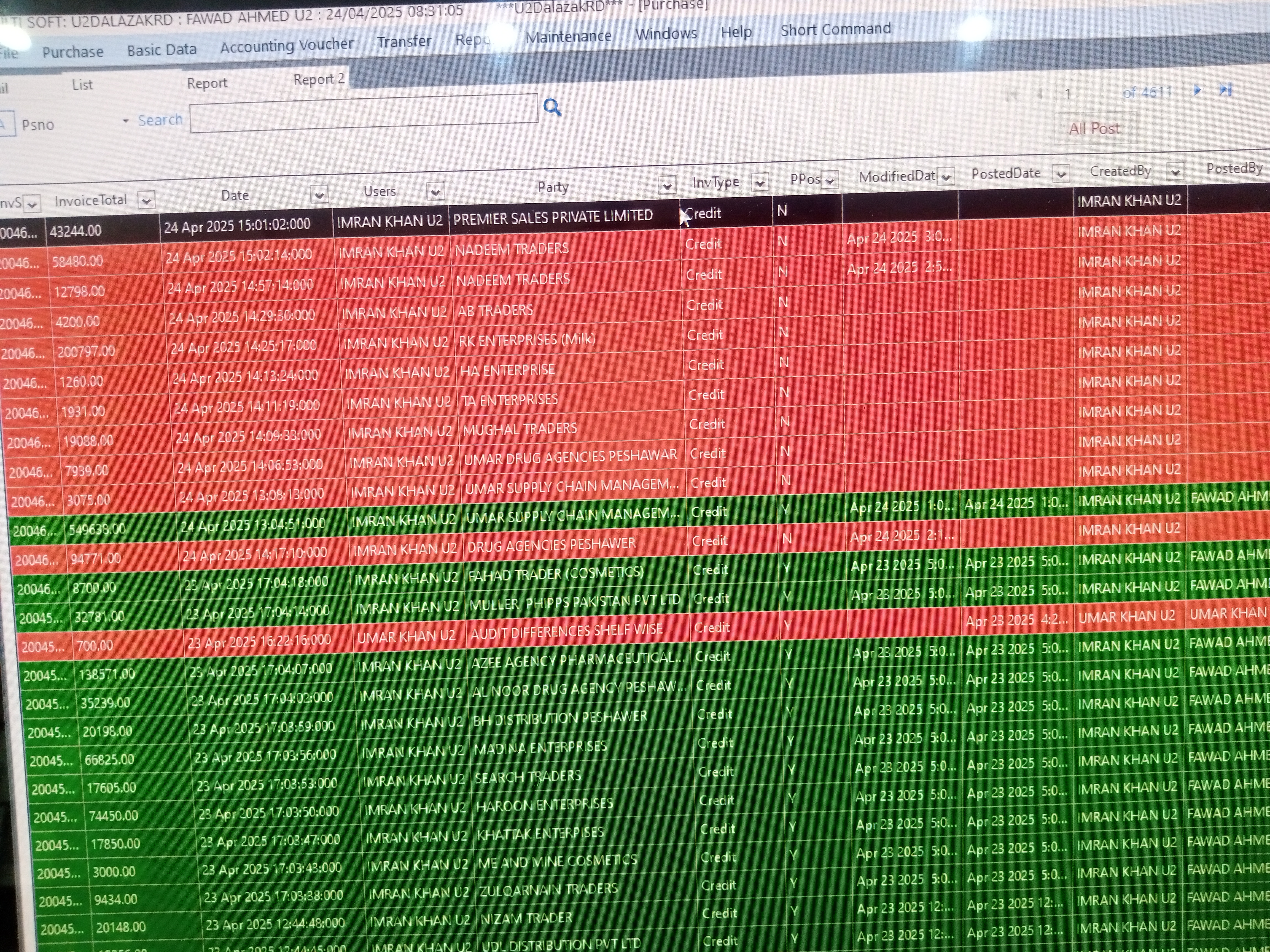This screenshot has height=952, width=1270.
Task: Open Psno search field dropdown
Action: pos(125,121)
